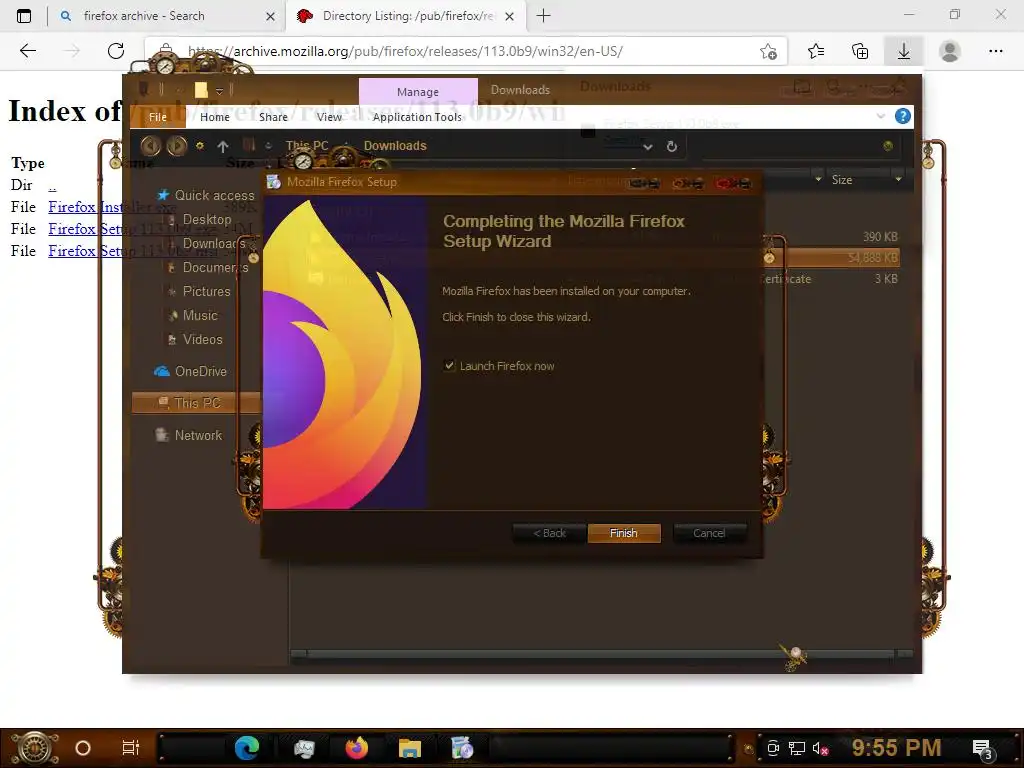Click Cancel in the Firefox Setup wizard
The width and height of the screenshot is (1024, 768).
709,533
